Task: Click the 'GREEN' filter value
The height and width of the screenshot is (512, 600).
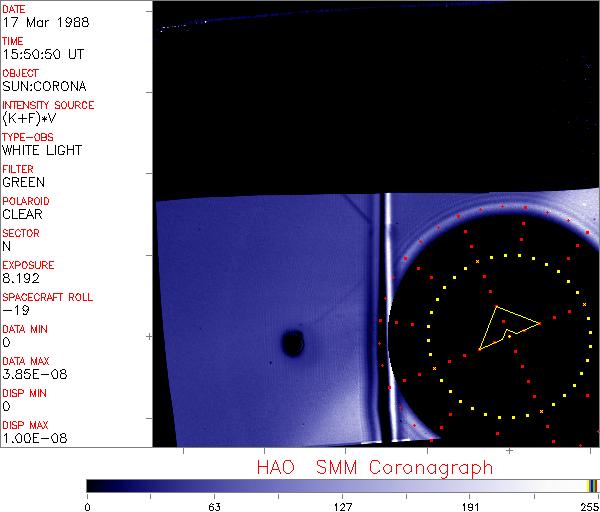Action: click(x=23, y=182)
